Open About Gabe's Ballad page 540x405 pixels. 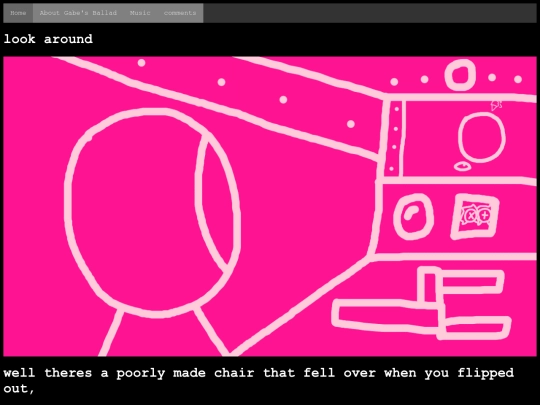point(78,13)
